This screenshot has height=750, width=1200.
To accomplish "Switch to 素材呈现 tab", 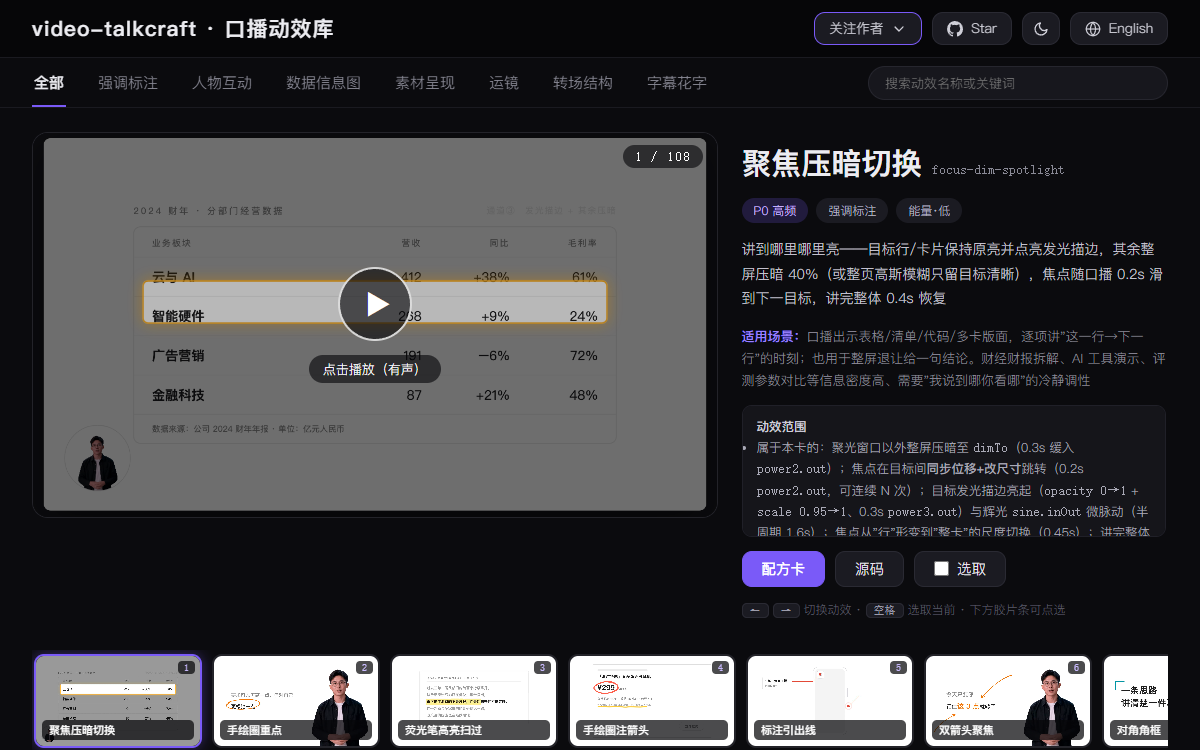I will click(425, 83).
